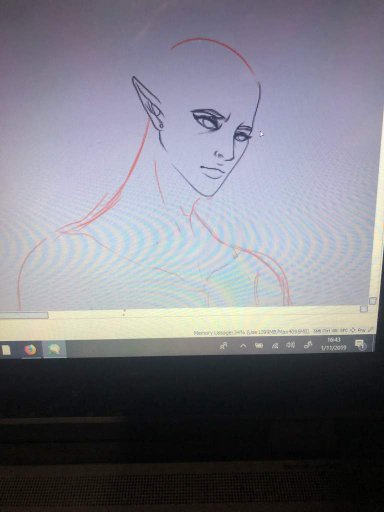Click the horizontal canvas scrollbar thumb

click(x=24, y=315)
